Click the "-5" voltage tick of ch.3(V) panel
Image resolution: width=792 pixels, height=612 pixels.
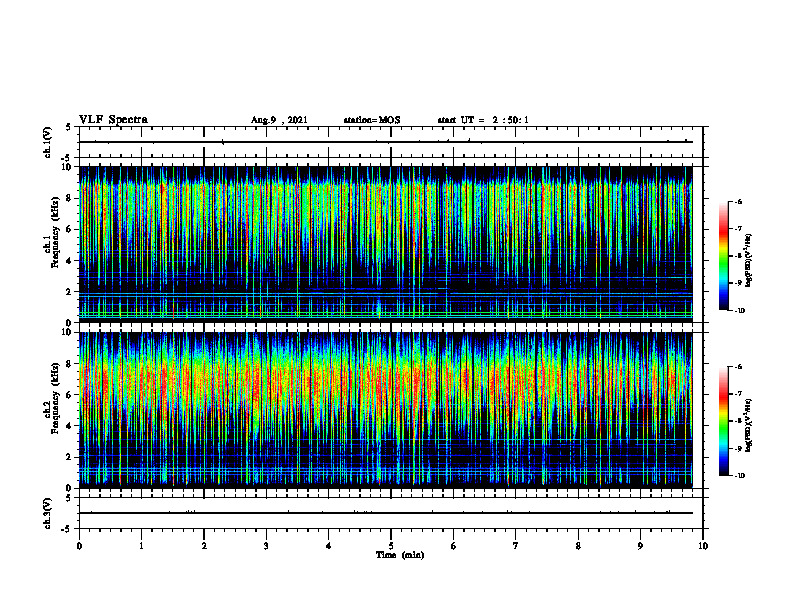point(67,529)
